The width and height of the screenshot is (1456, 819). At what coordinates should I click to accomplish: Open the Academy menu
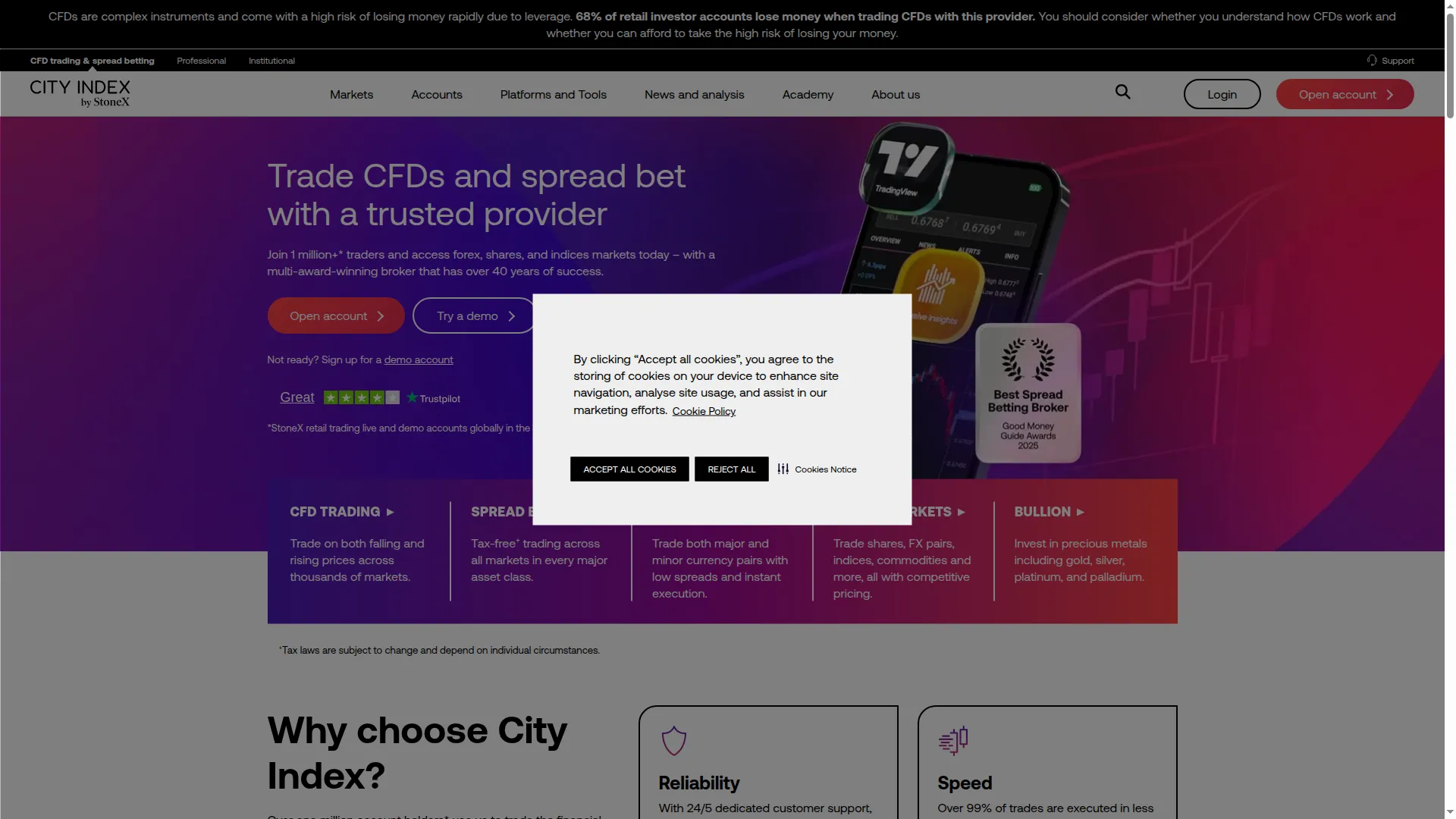click(x=808, y=94)
